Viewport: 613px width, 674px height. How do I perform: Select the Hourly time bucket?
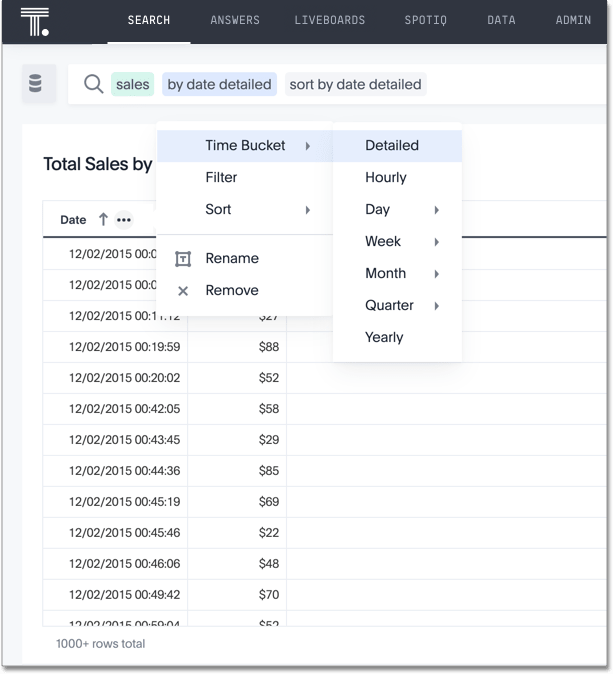pyautogui.click(x=386, y=178)
